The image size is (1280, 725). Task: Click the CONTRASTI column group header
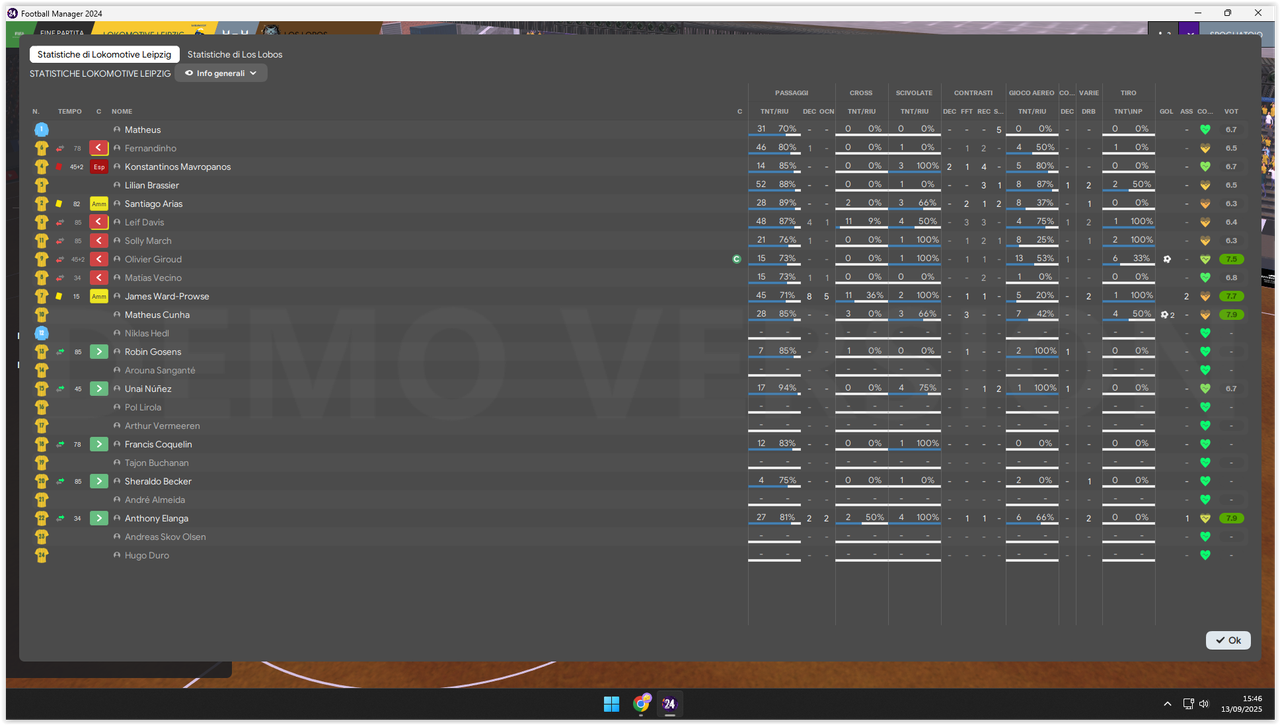tap(973, 93)
